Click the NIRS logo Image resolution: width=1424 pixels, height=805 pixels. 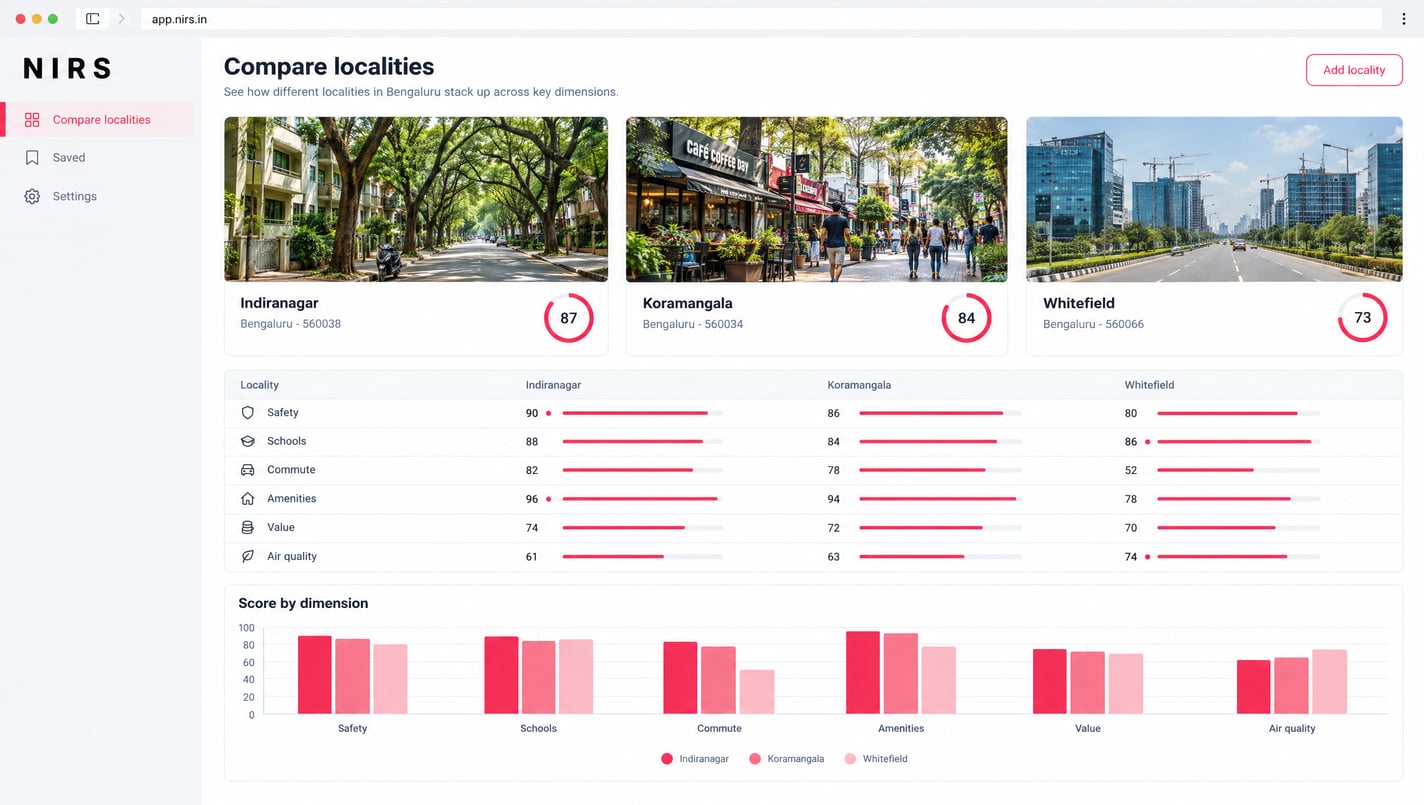click(67, 68)
